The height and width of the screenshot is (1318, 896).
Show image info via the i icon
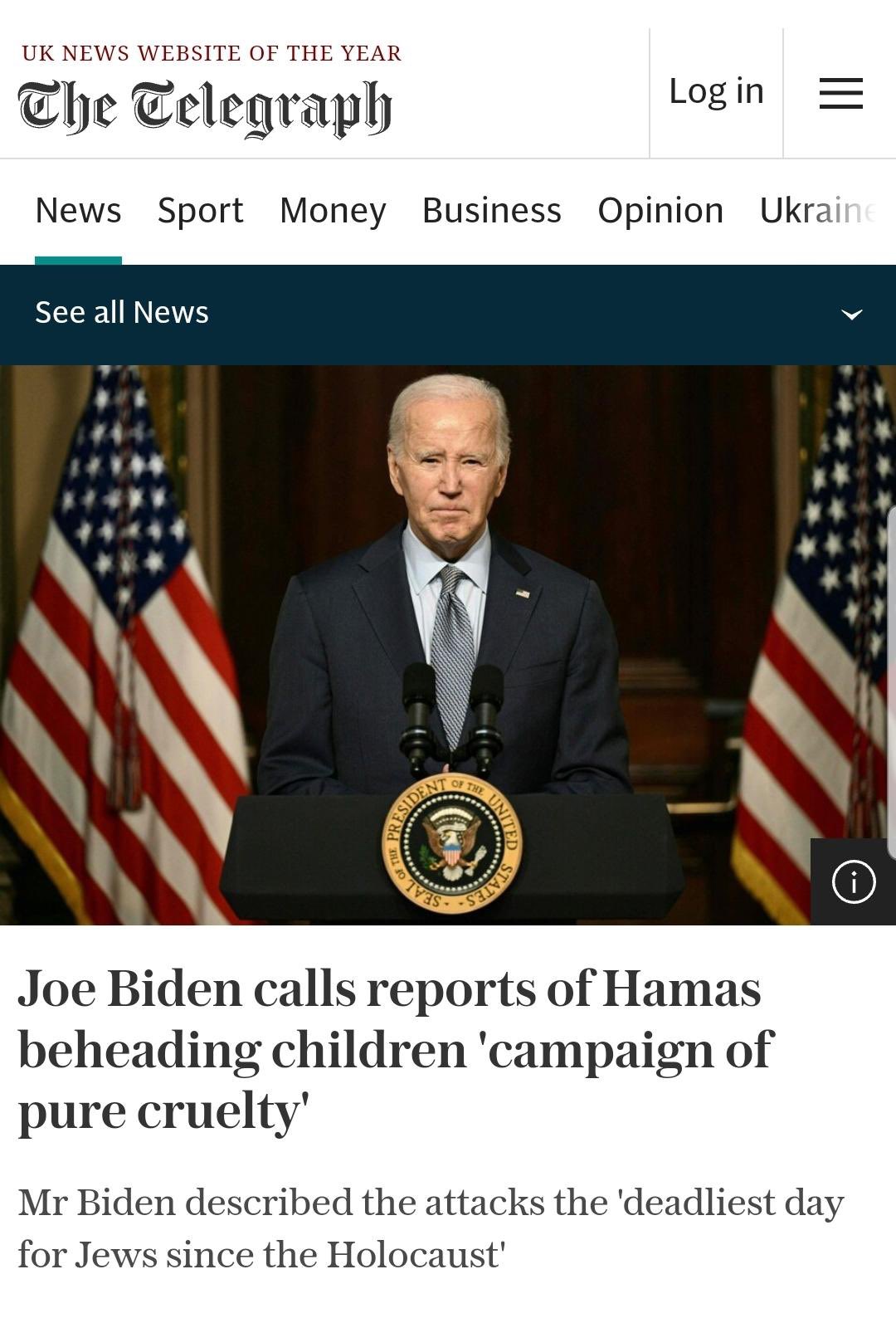pos(853,881)
